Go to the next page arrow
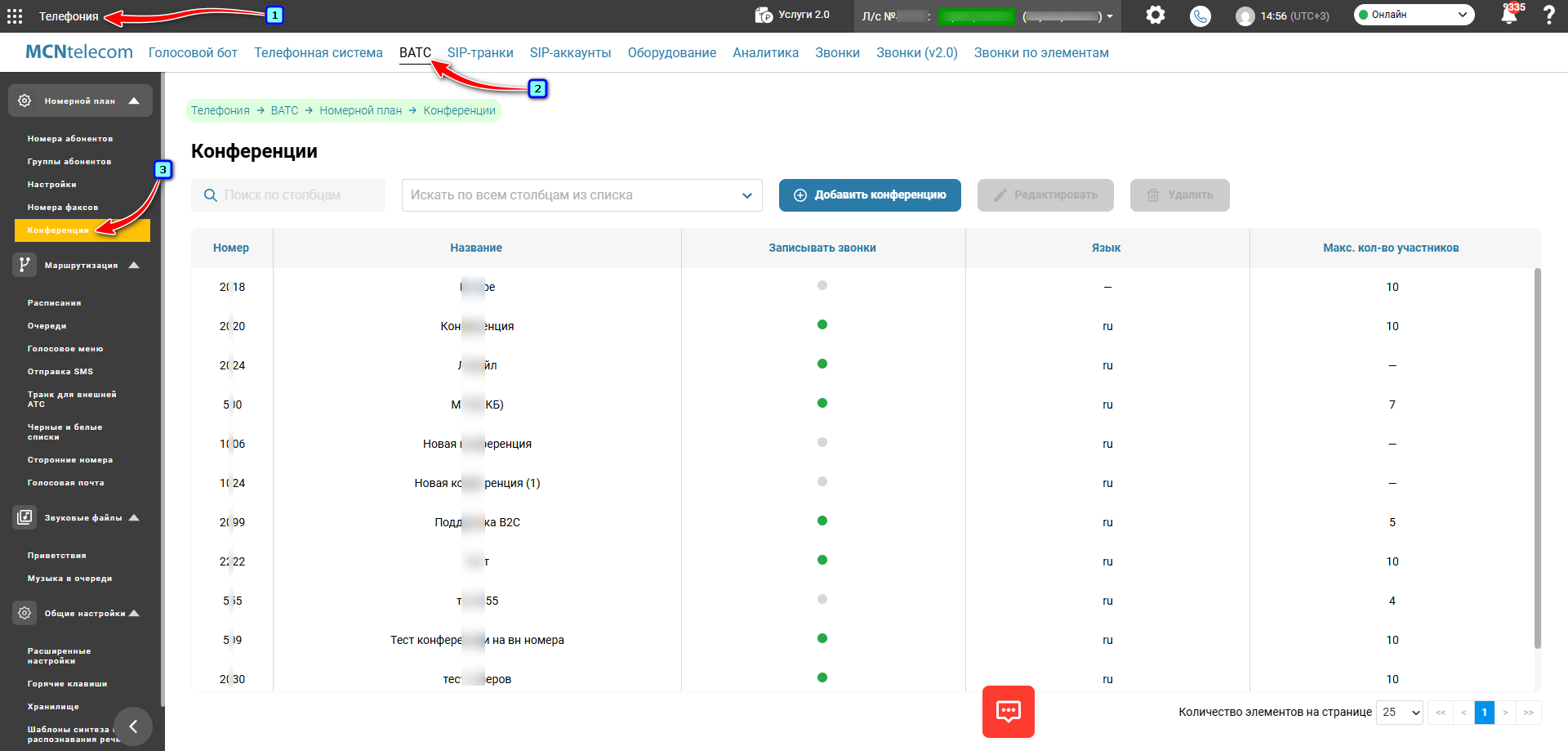 [x=1506, y=713]
